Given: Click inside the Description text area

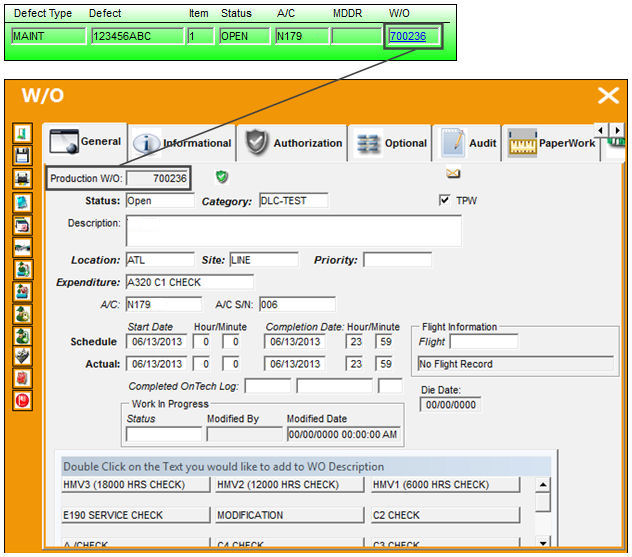Looking at the screenshot, I should point(294,230).
